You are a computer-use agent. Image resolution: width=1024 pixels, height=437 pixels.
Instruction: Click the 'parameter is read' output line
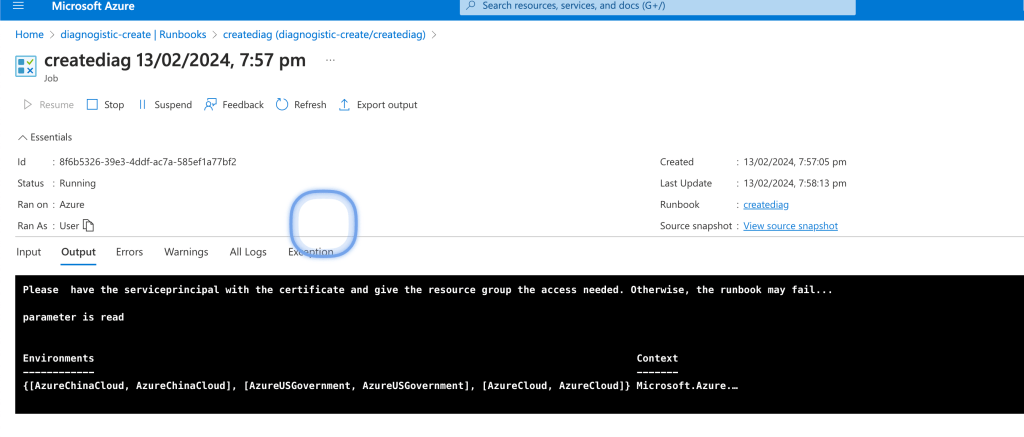coord(73,317)
